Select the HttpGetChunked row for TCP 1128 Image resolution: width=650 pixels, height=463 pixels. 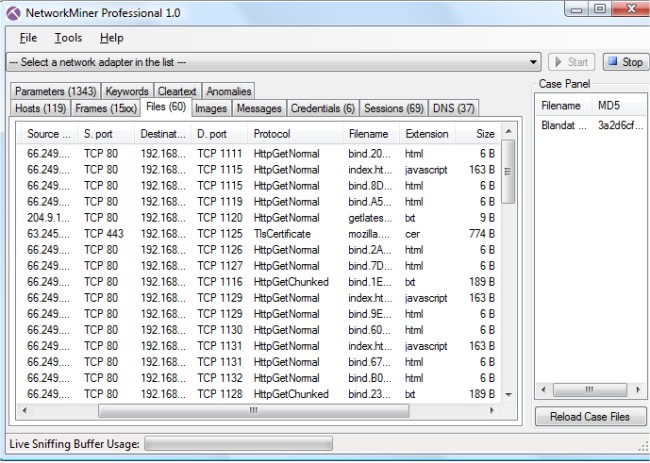pyautogui.click(x=259, y=394)
